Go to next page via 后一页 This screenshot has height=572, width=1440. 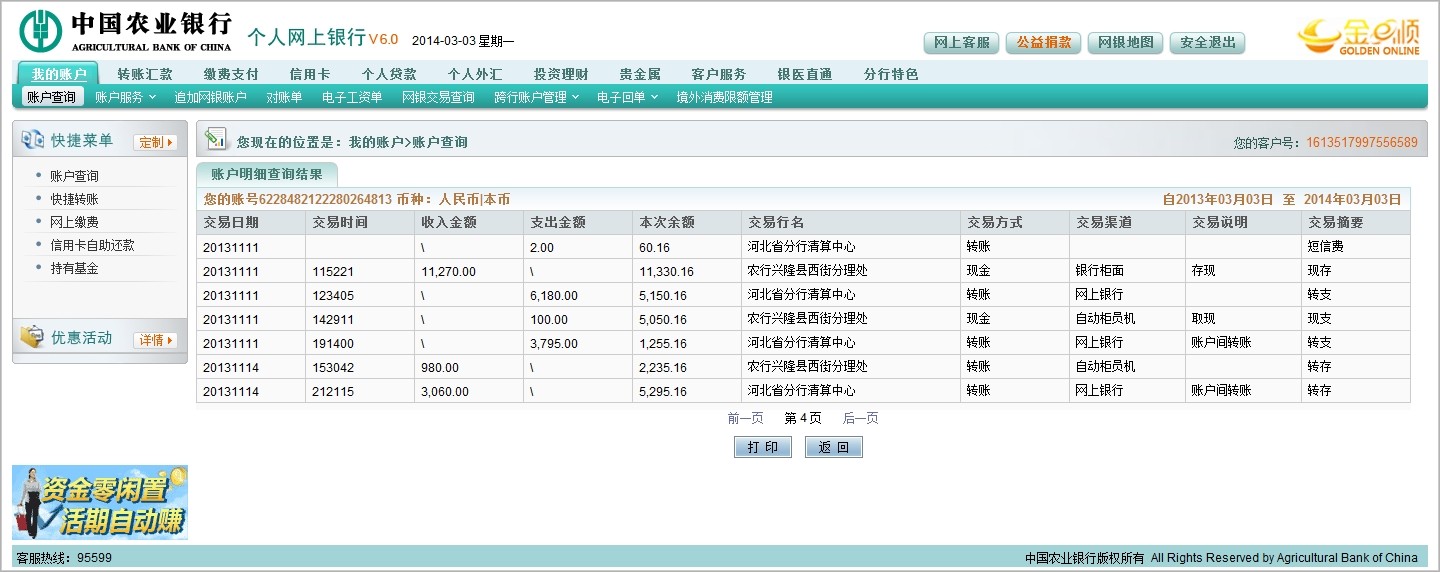pos(860,418)
